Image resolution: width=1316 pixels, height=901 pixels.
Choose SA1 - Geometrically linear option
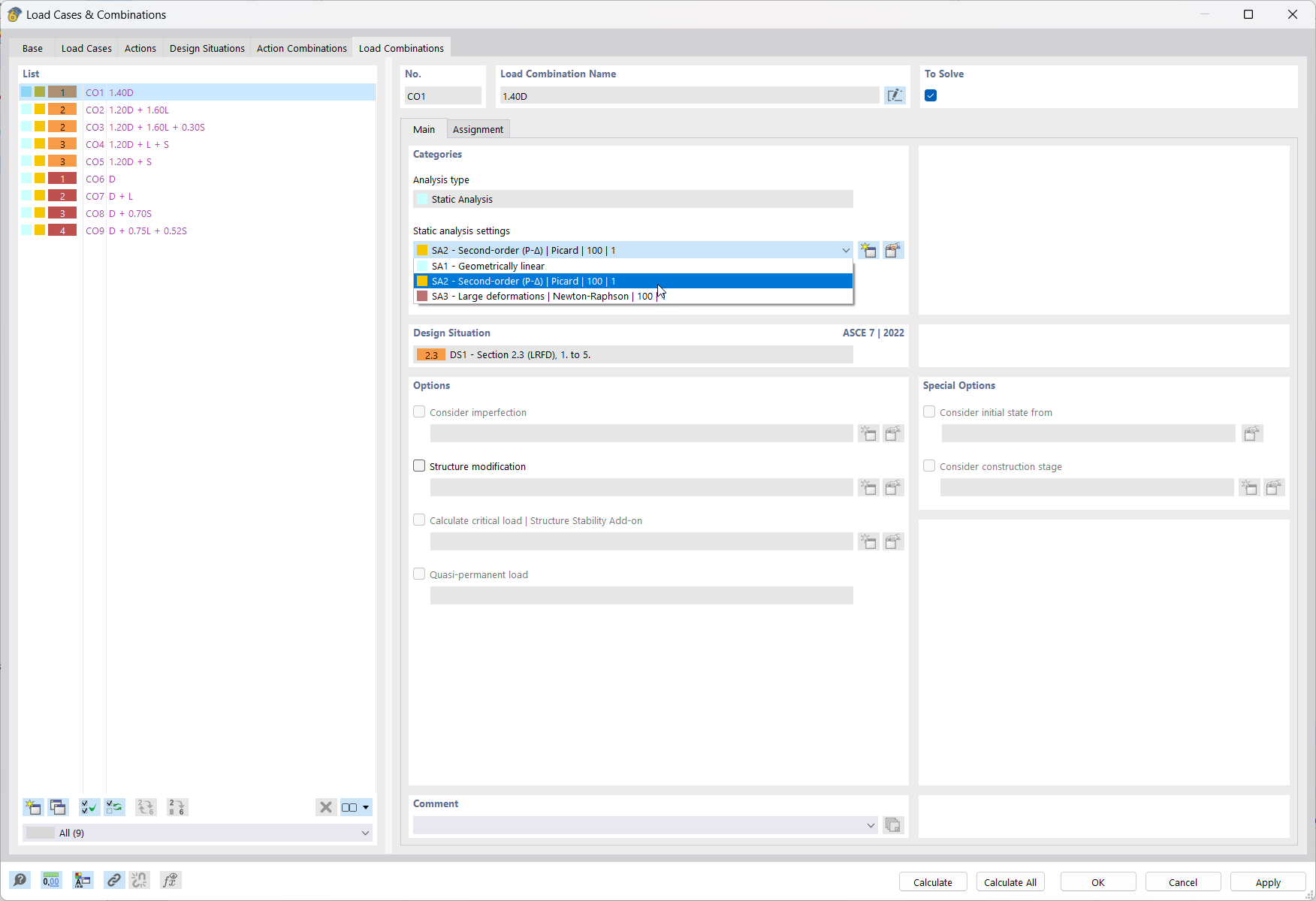pyautogui.click(x=633, y=266)
